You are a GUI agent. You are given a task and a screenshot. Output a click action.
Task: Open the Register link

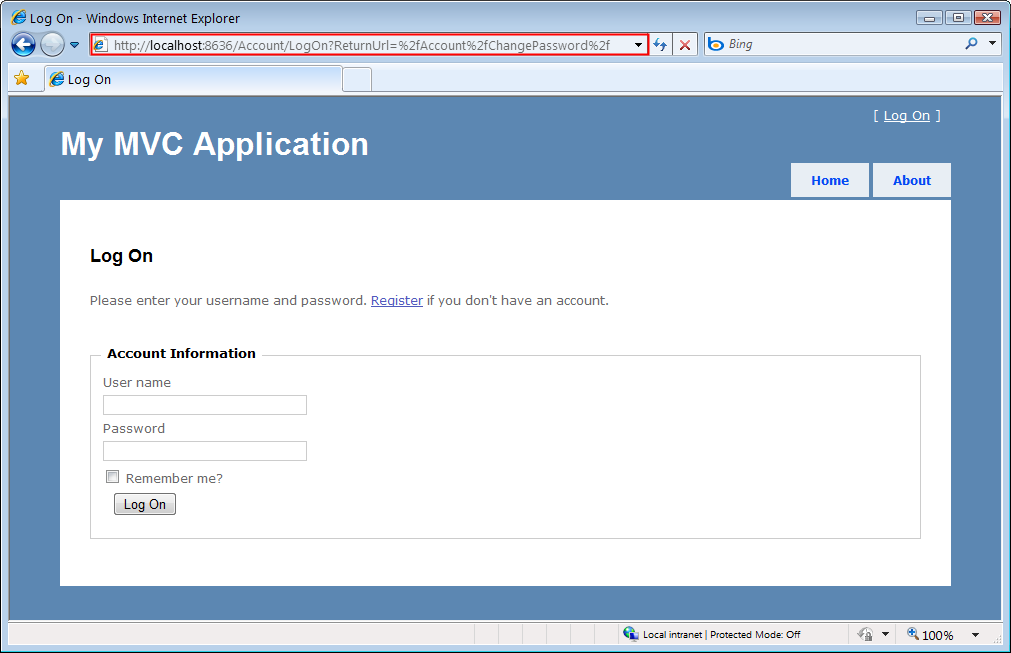pyautogui.click(x=396, y=300)
